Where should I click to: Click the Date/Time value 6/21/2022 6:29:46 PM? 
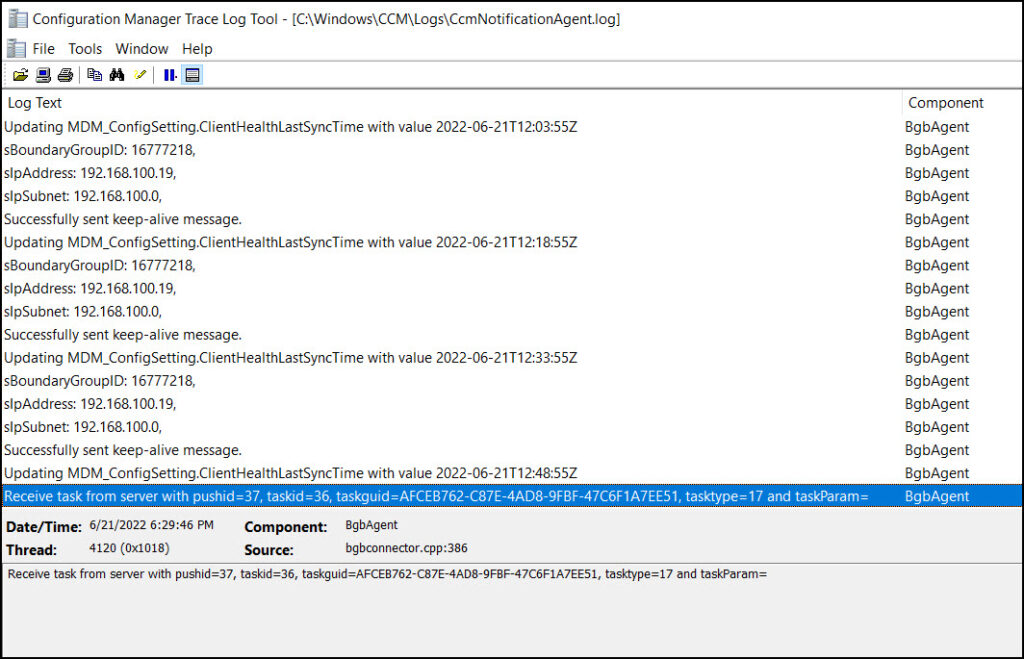point(152,525)
